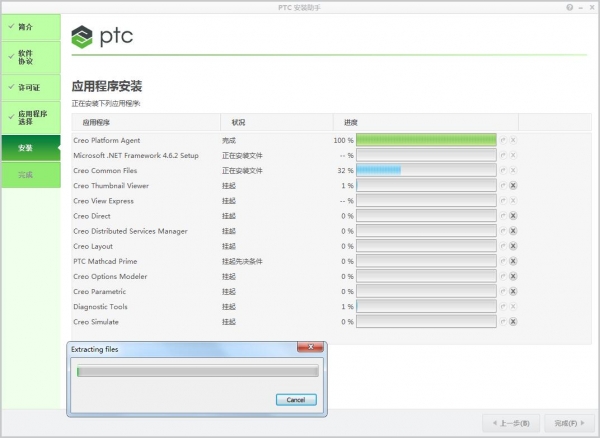Screen dimensions: 600x438
Task: Click retry icon for Creo Distributed Services Manager
Action: 503,231
